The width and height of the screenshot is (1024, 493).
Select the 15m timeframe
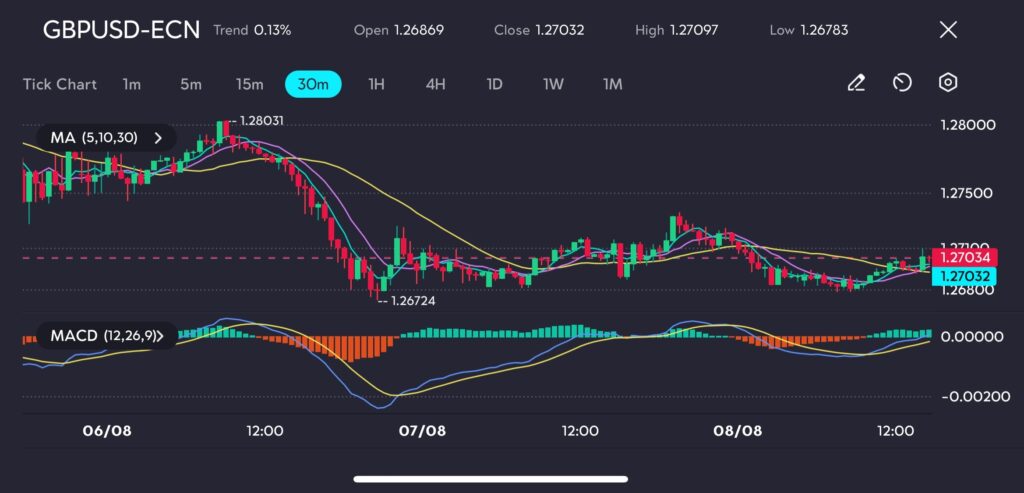click(250, 84)
